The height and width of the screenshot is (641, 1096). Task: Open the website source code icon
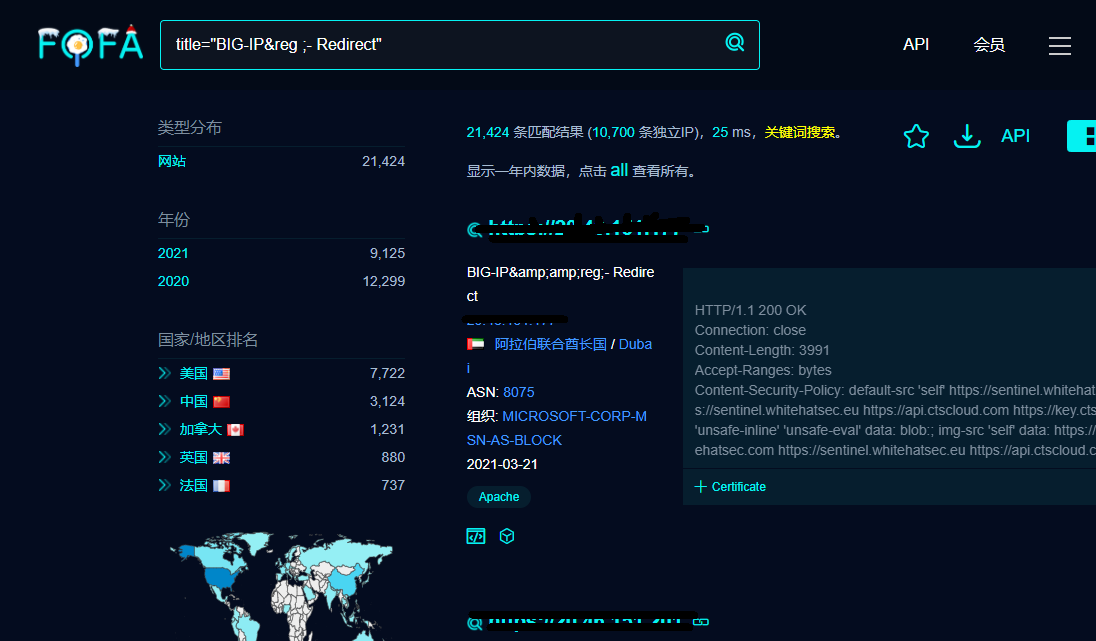click(x=476, y=536)
